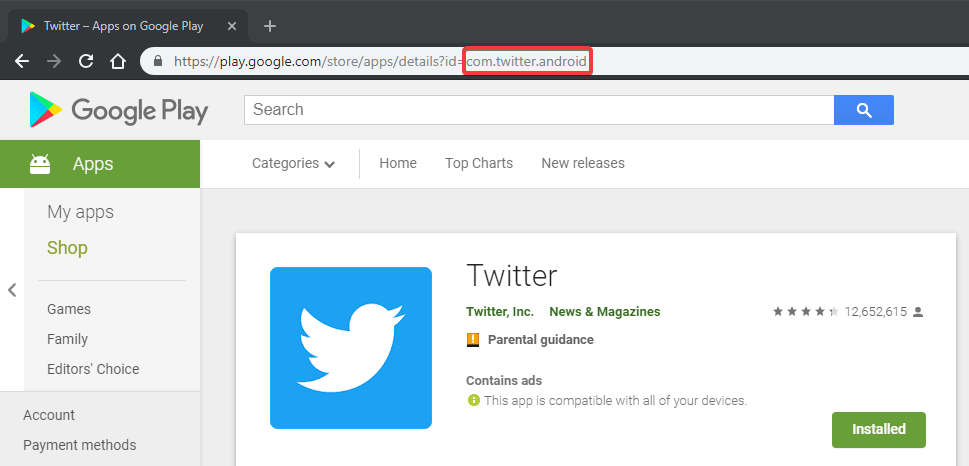
Task: Click the blue search magnifier button
Action: 864,110
